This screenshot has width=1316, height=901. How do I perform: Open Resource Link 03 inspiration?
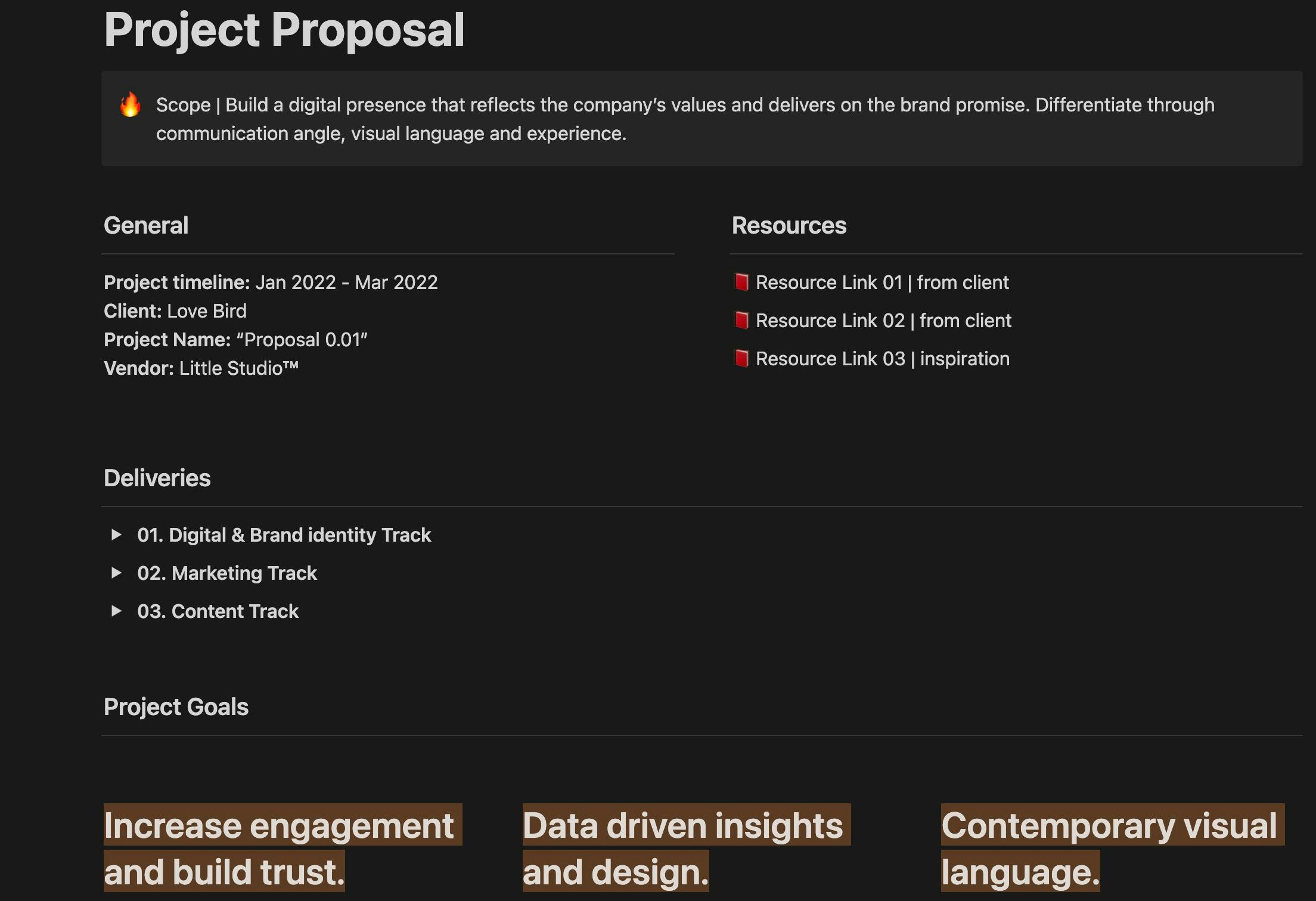(x=882, y=359)
